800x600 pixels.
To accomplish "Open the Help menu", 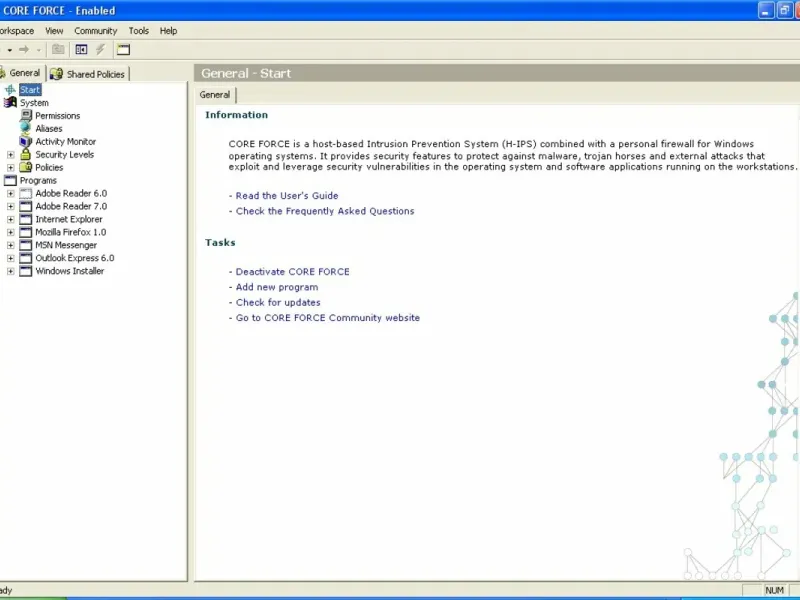I will click(168, 31).
